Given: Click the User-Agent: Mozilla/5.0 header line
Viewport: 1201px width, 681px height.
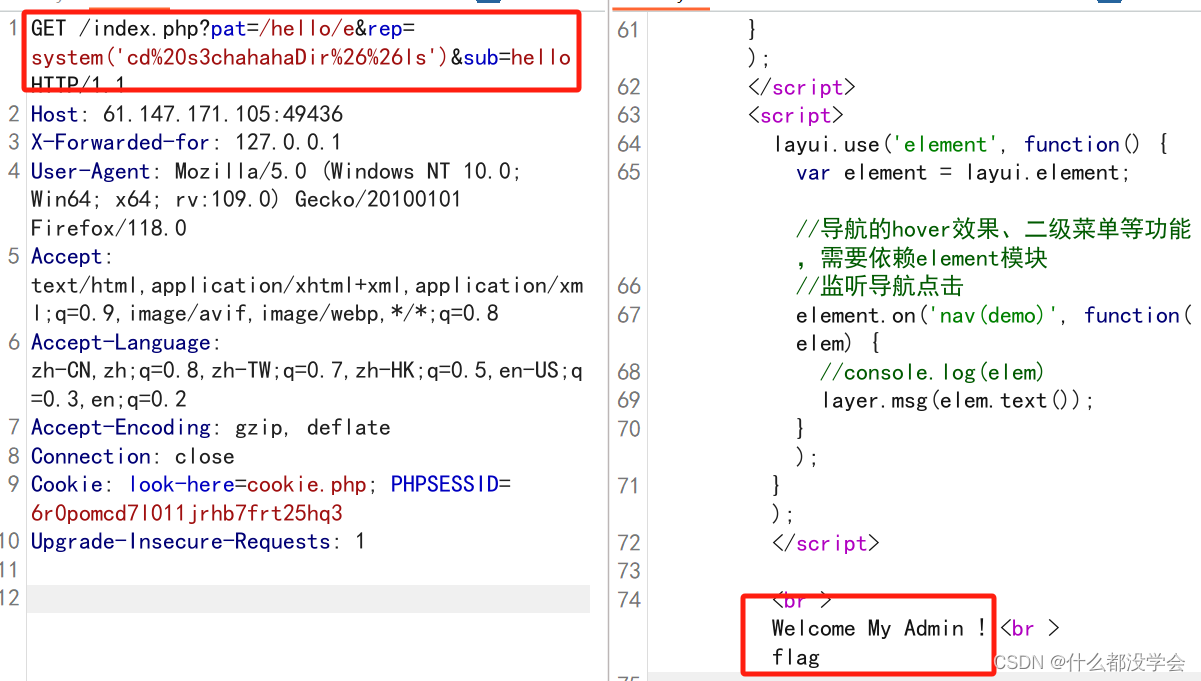Looking at the screenshot, I should click(276, 171).
